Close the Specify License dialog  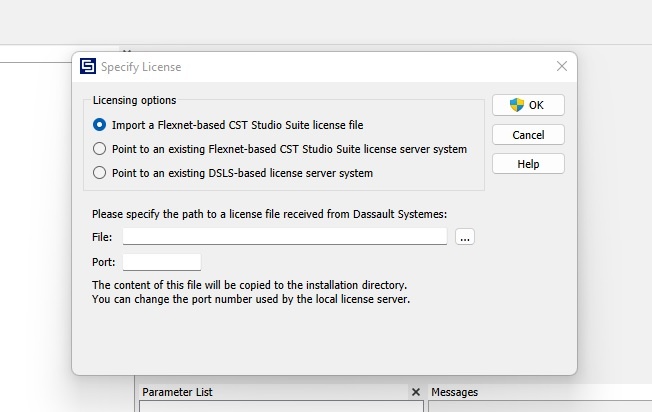click(x=561, y=67)
